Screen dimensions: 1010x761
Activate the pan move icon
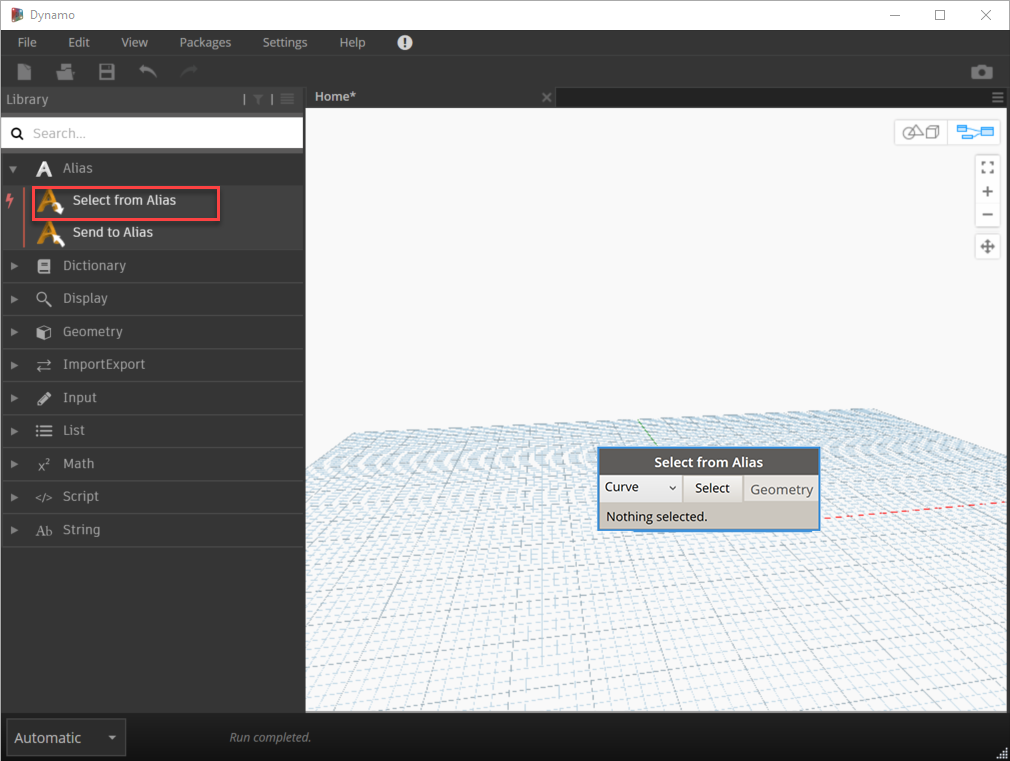click(x=987, y=247)
